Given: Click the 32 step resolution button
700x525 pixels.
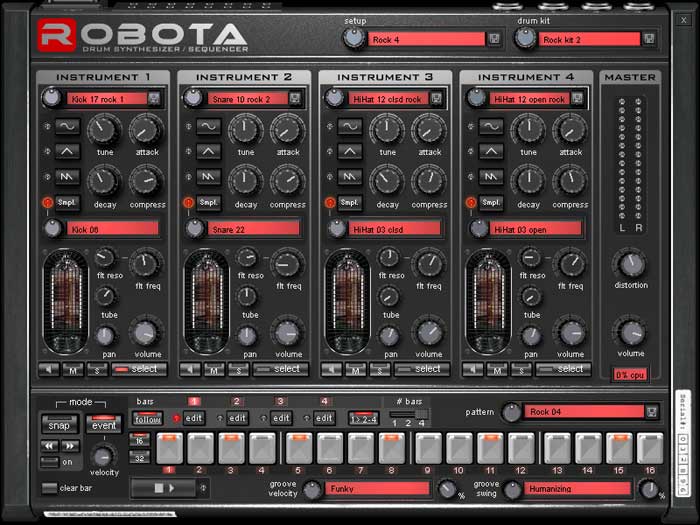Looking at the screenshot, I should (x=139, y=457).
